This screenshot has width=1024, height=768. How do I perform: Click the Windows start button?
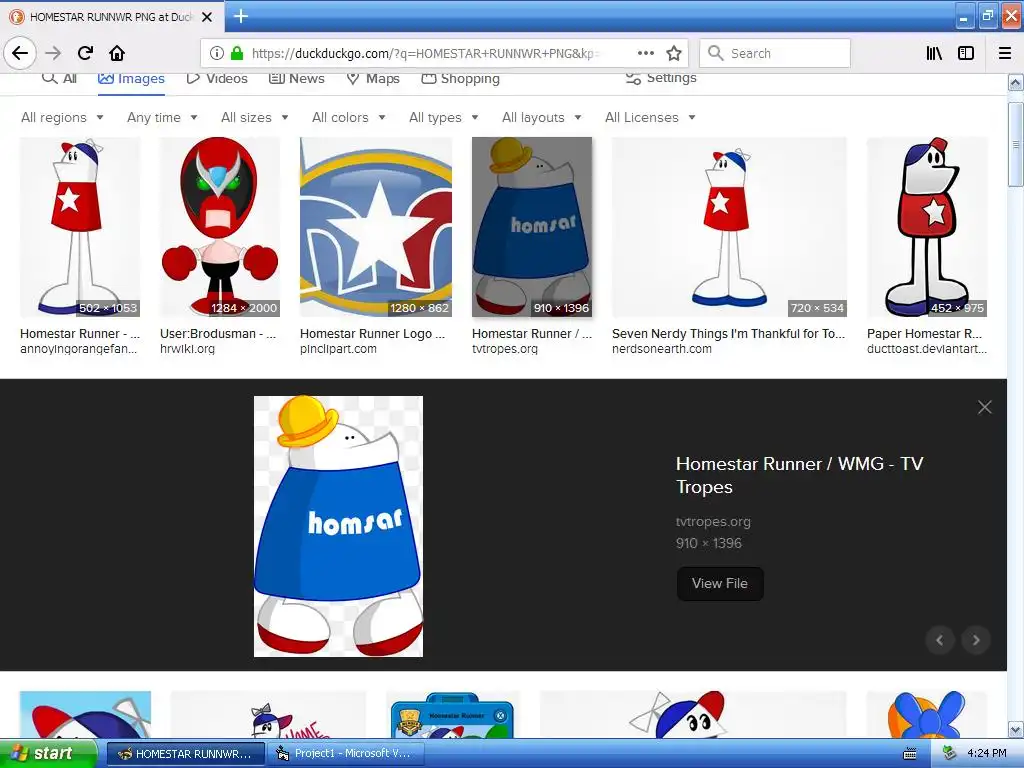(48, 753)
